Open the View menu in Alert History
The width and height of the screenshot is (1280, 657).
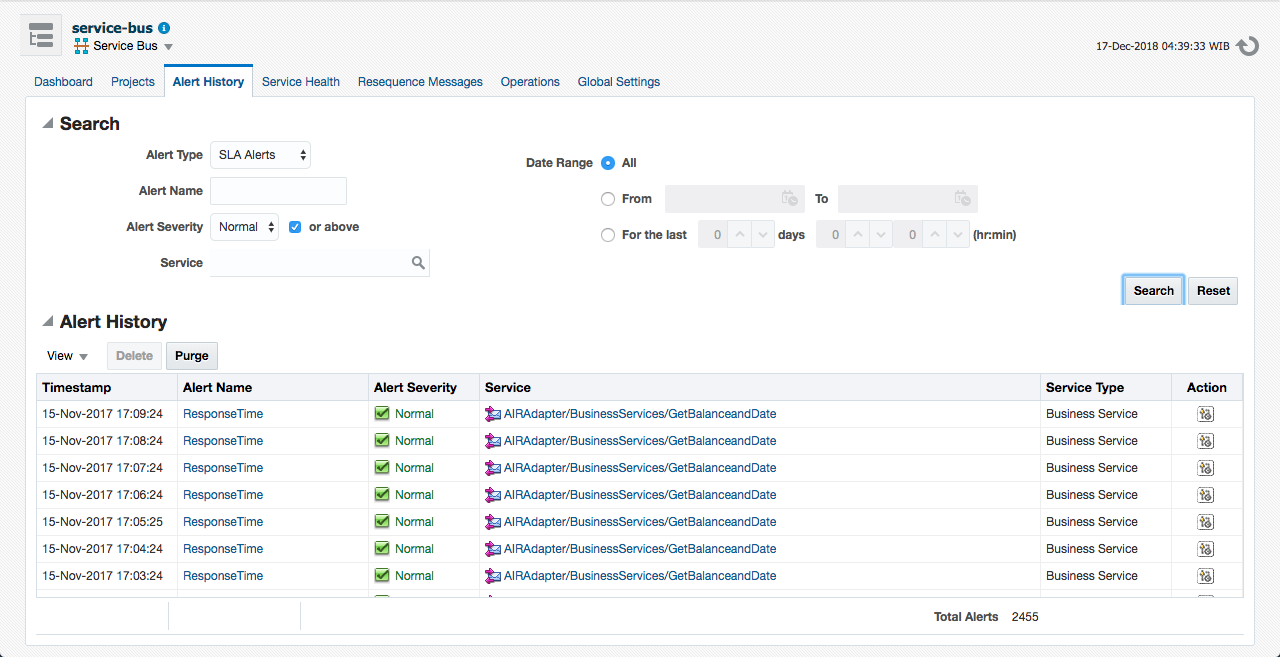point(66,355)
